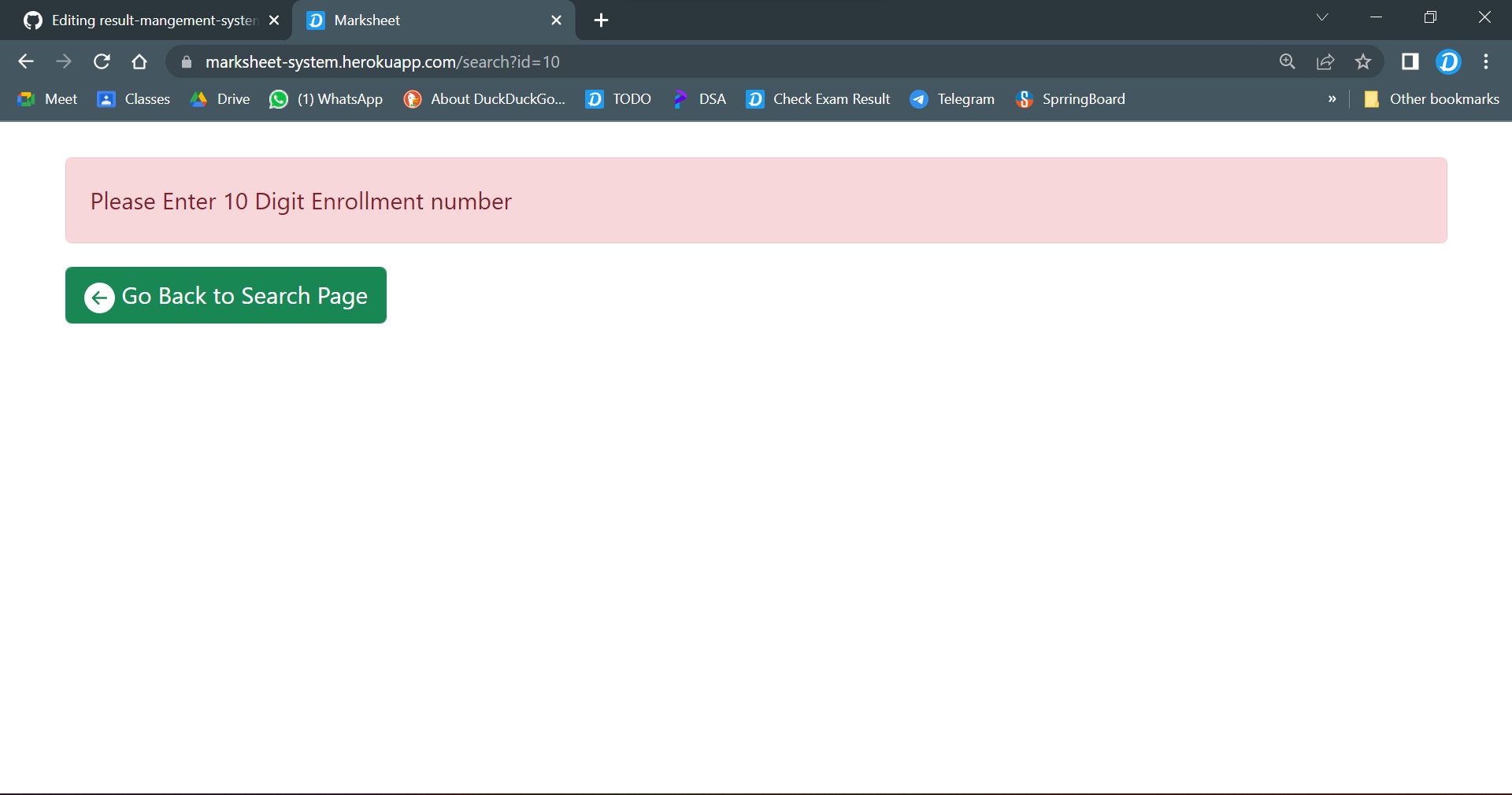The image size is (1512, 795).
Task: Click Go Back to Search Page button
Action: [x=226, y=295]
